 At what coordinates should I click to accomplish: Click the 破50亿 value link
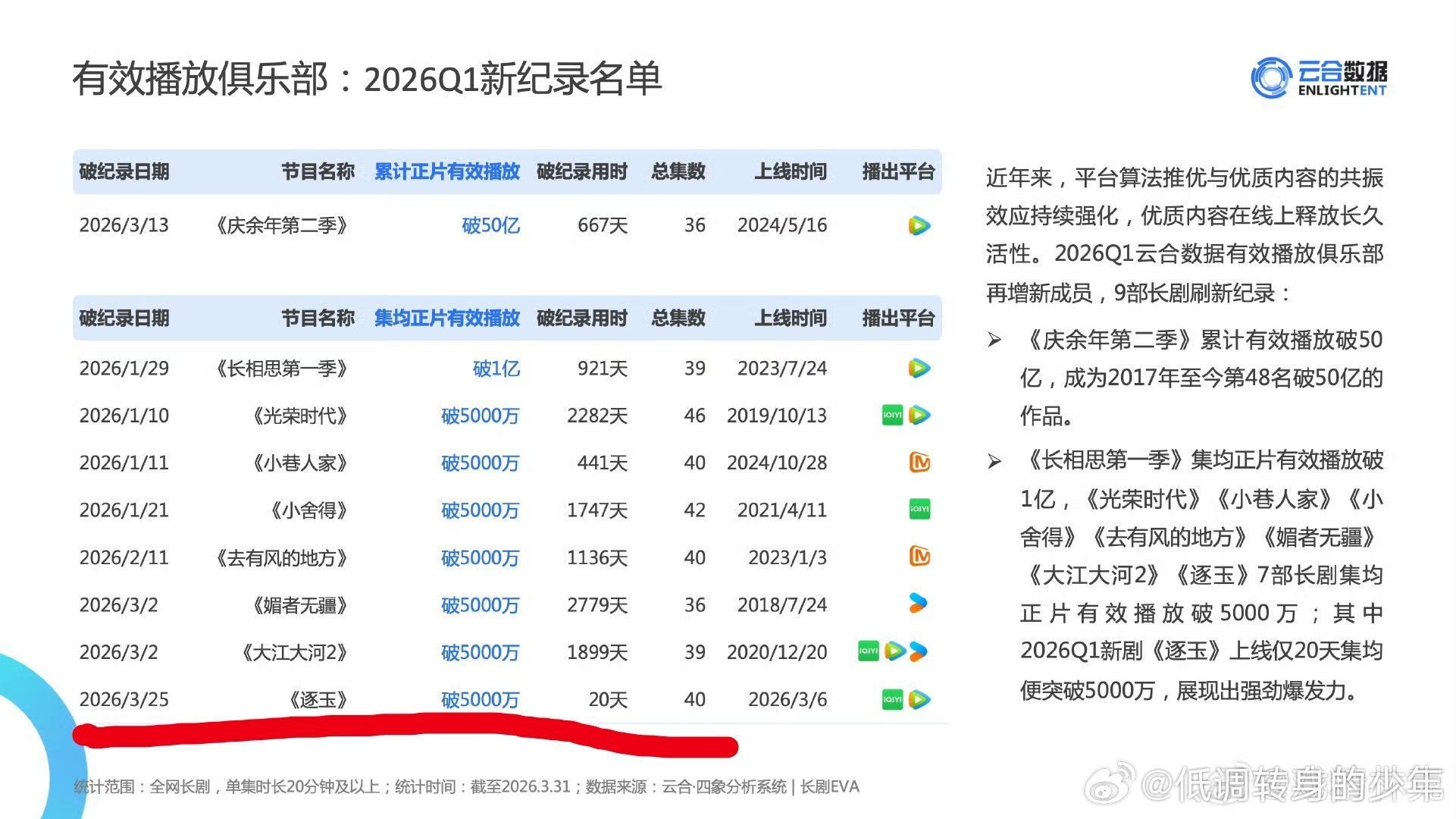tap(490, 225)
